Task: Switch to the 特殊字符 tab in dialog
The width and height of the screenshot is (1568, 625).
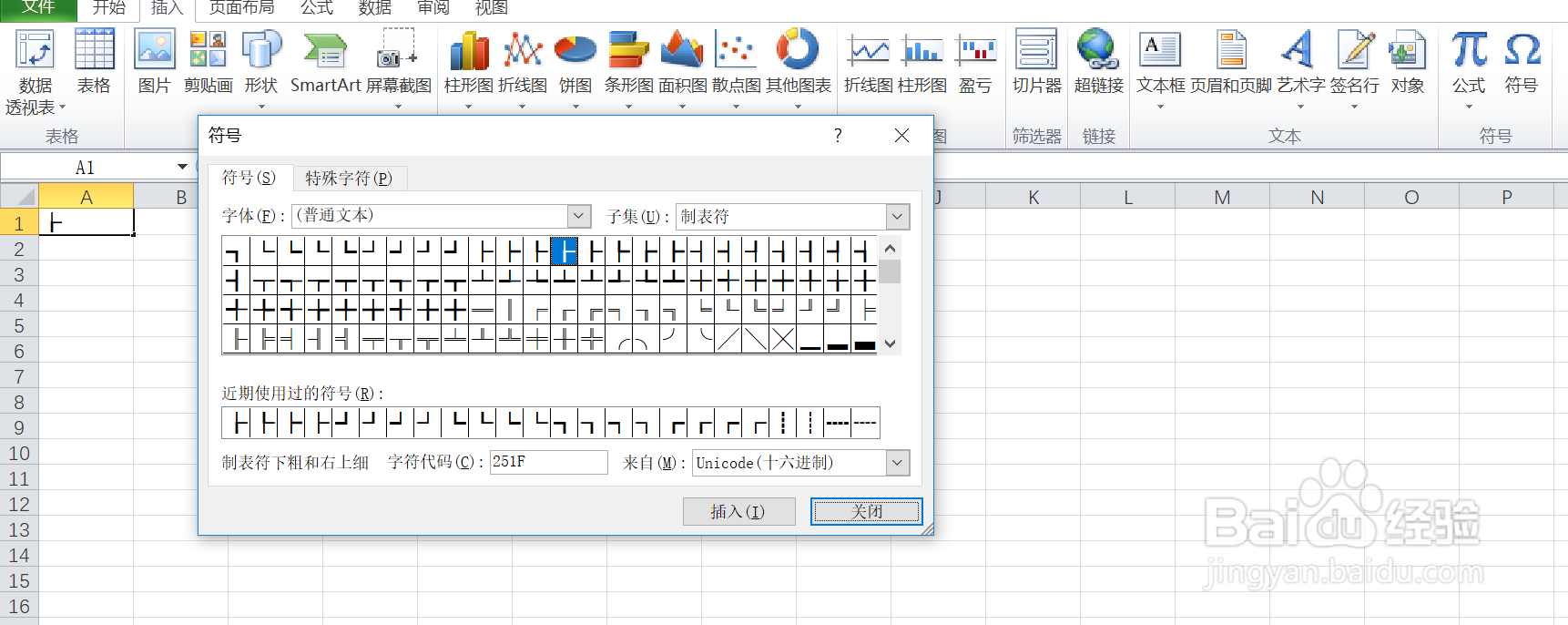Action: click(349, 178)
